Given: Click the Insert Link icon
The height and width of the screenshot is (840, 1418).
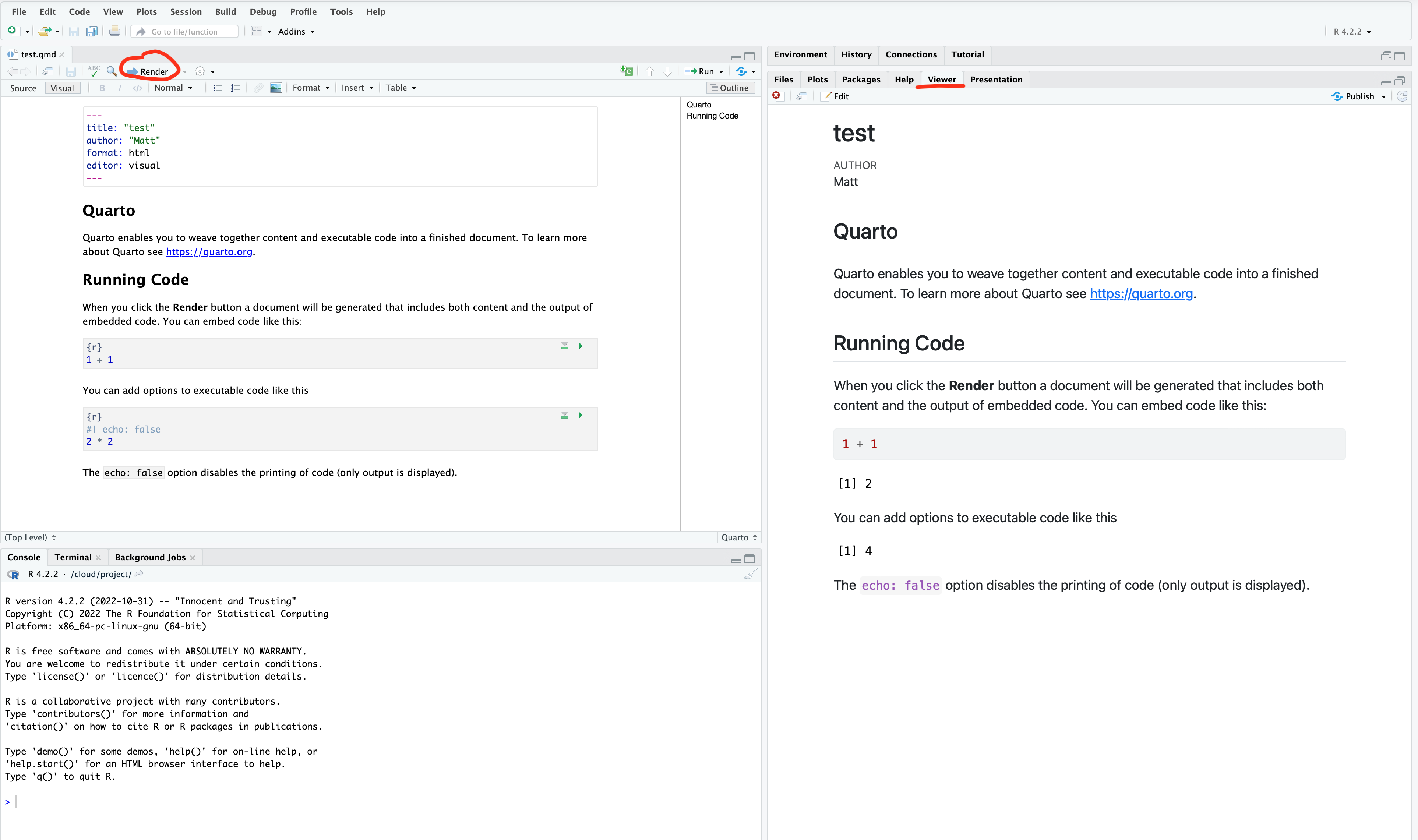Looking at the screenshot, I should pos(258,88).
